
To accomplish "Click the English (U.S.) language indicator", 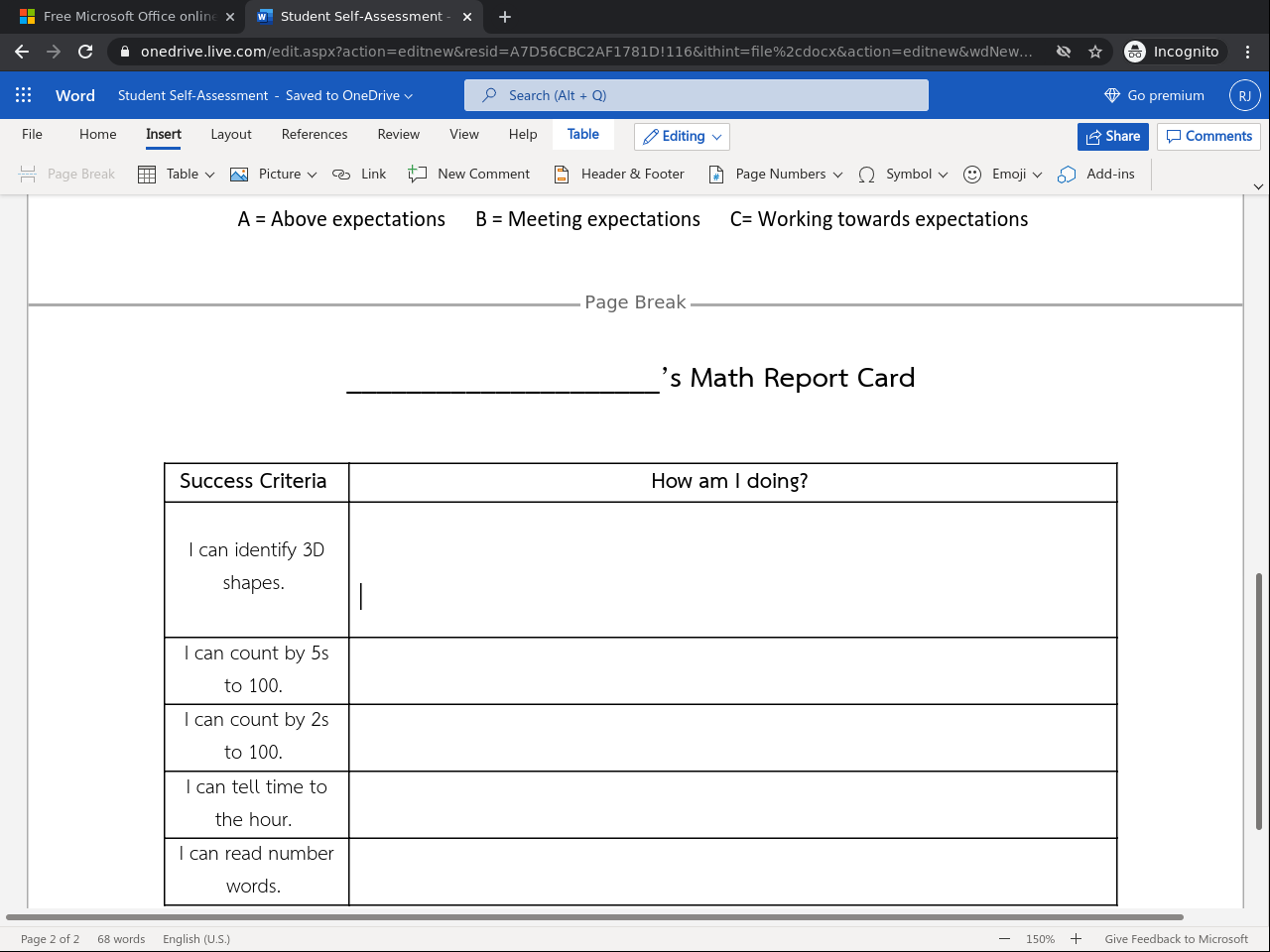I will (196, 939).
